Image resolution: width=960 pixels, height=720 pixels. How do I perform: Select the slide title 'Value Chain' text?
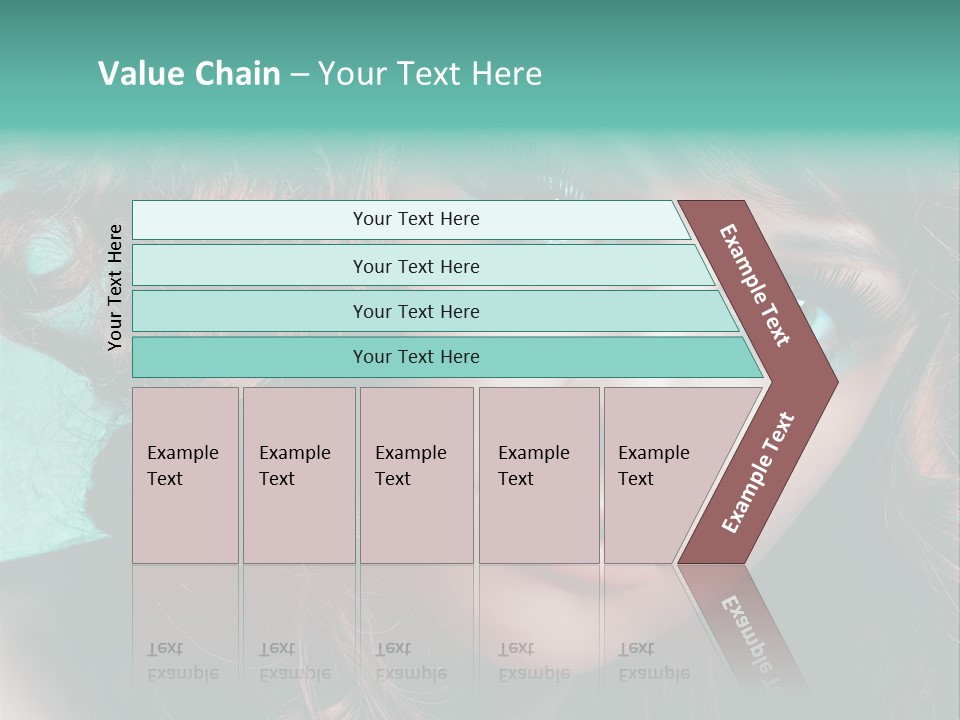(189, 73)
